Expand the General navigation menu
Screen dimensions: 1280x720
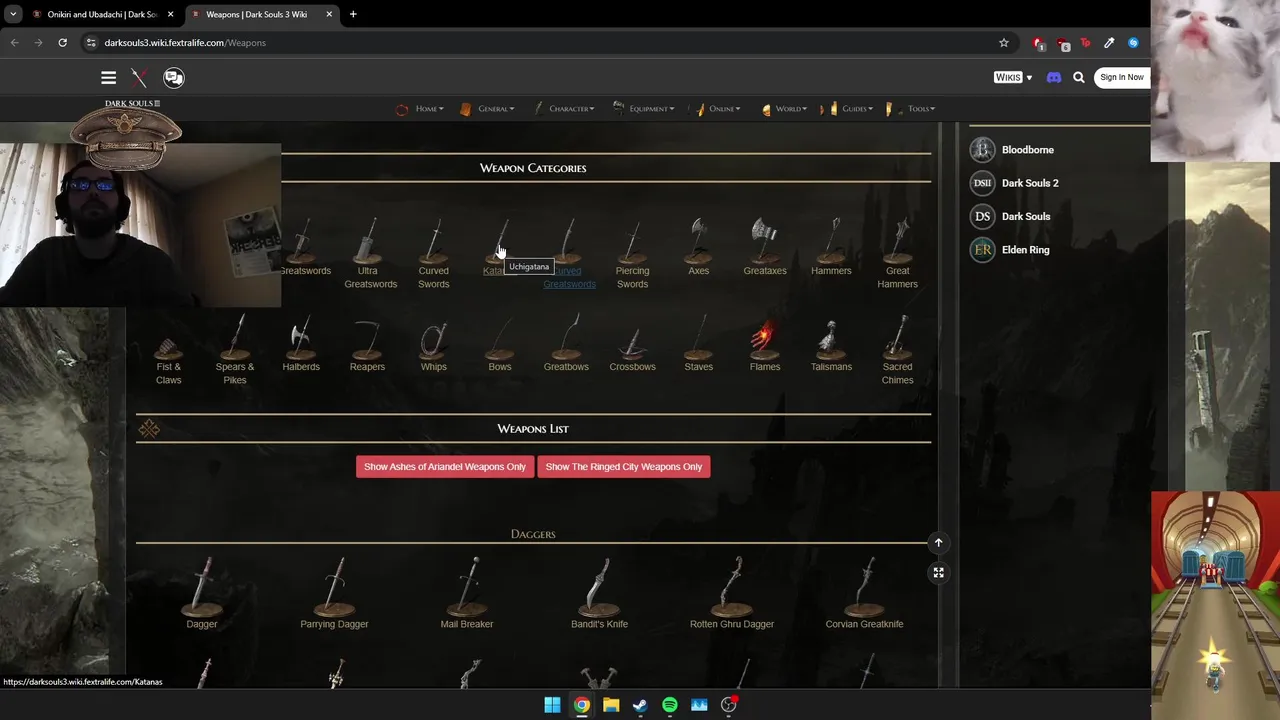(x=487, y=109)
